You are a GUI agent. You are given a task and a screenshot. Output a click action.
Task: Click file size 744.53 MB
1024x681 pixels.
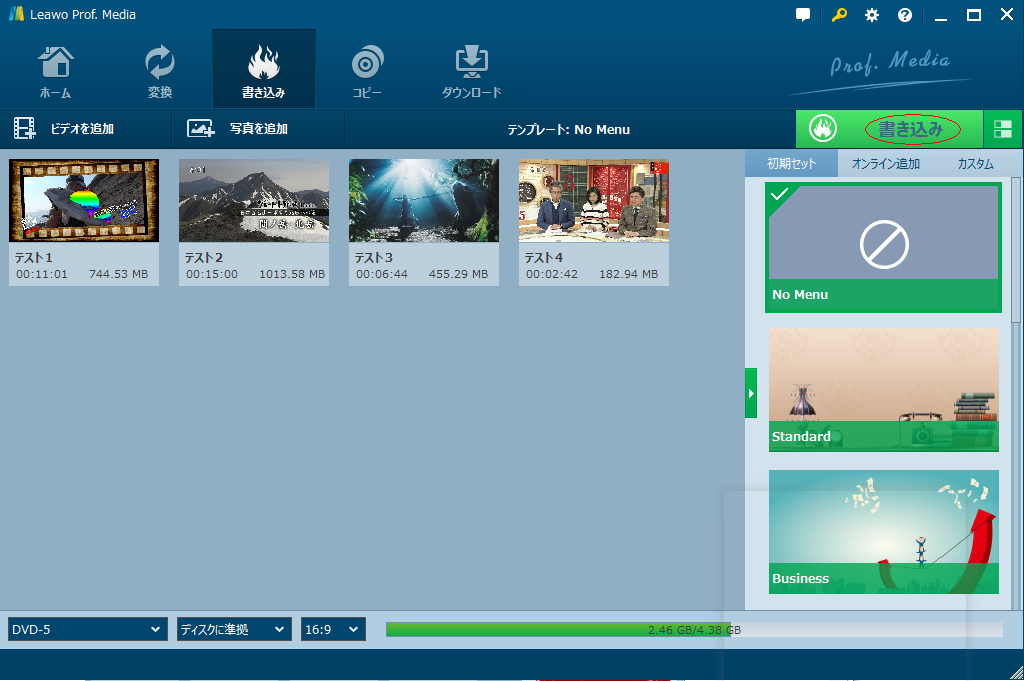click(119, 274)
